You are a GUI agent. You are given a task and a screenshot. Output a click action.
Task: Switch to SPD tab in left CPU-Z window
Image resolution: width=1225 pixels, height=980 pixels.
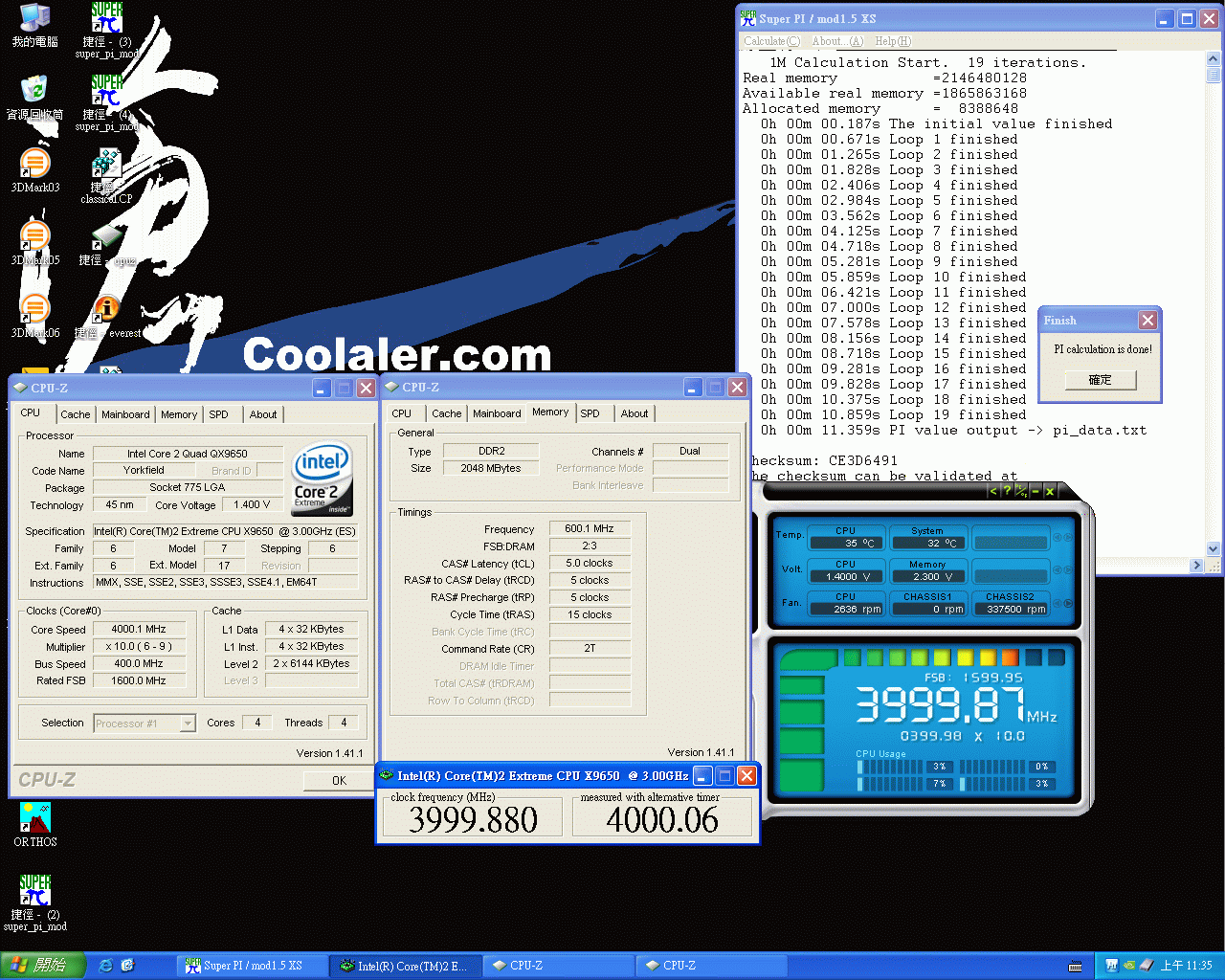219,414
